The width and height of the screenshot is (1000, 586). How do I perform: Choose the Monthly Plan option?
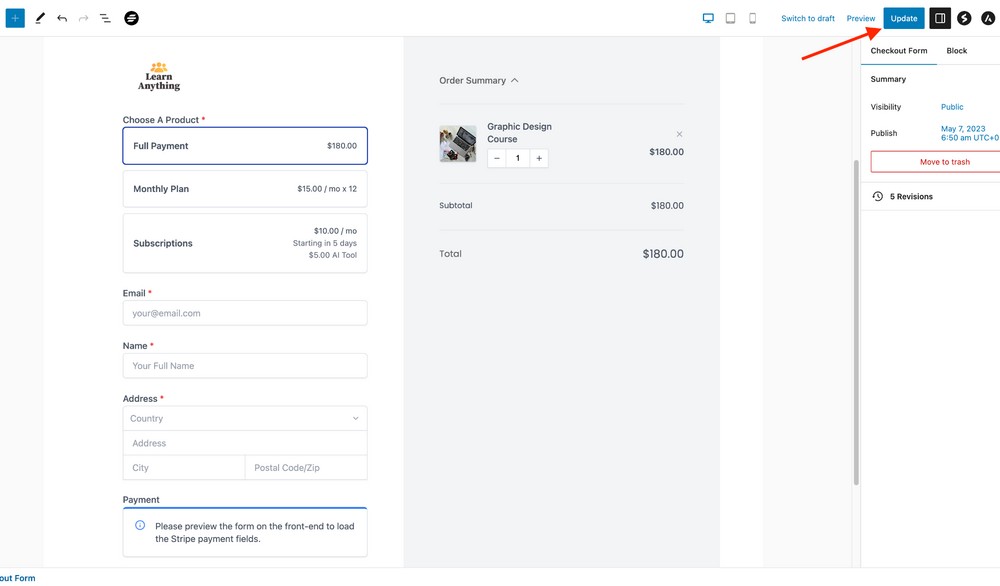245,189
